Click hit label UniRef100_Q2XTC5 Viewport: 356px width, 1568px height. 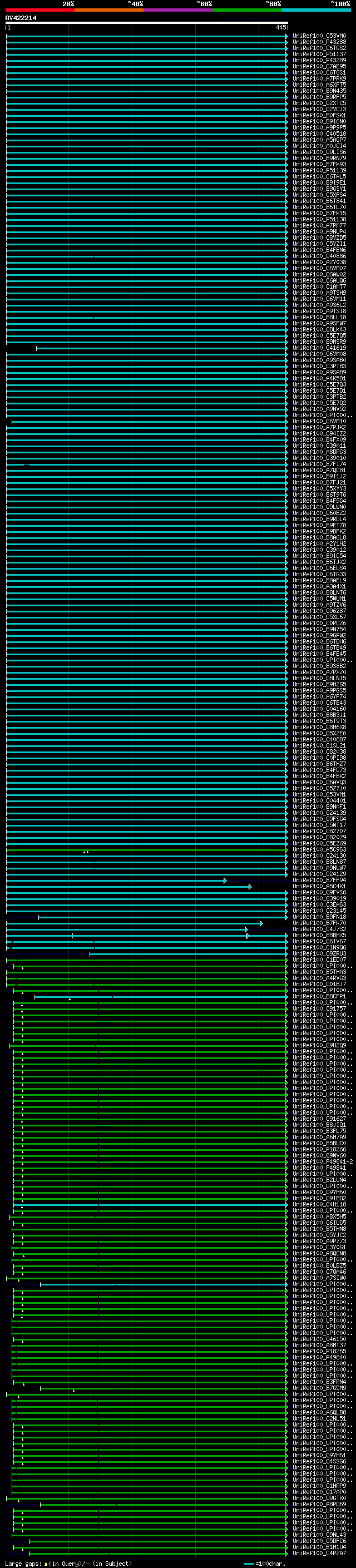tap(319, 103)
